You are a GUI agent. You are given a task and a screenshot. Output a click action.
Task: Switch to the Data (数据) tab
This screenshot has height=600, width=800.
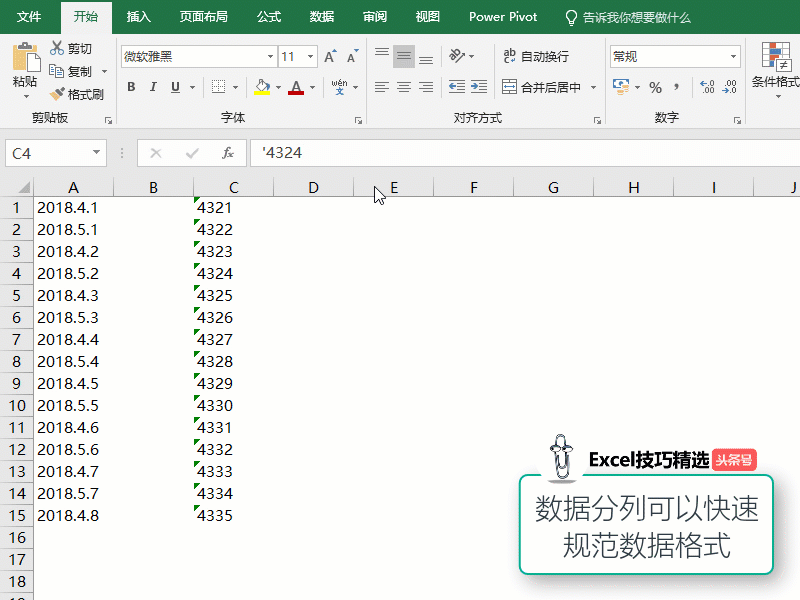point(322,17)
